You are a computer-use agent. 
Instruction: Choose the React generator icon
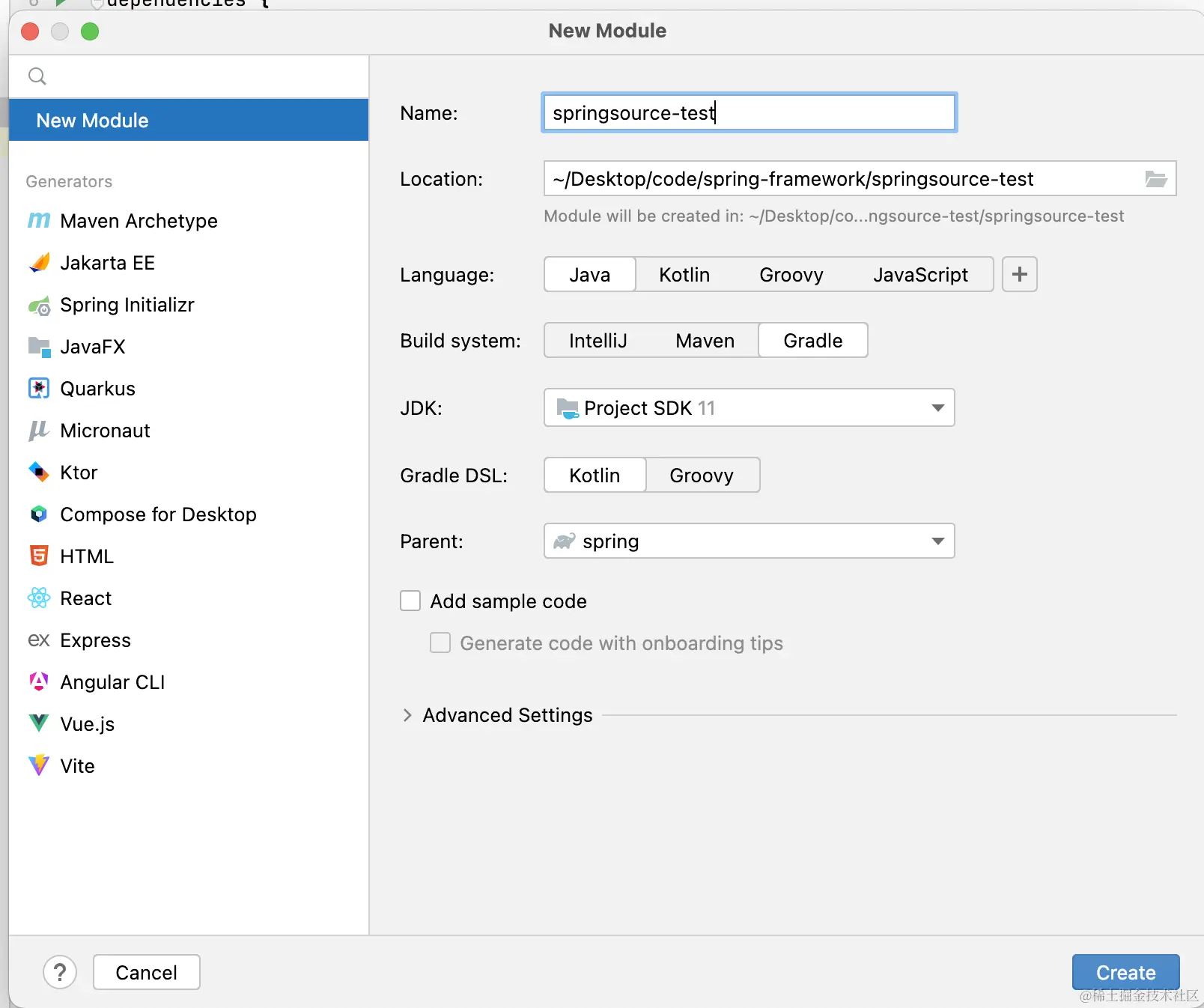pos(39,598)
